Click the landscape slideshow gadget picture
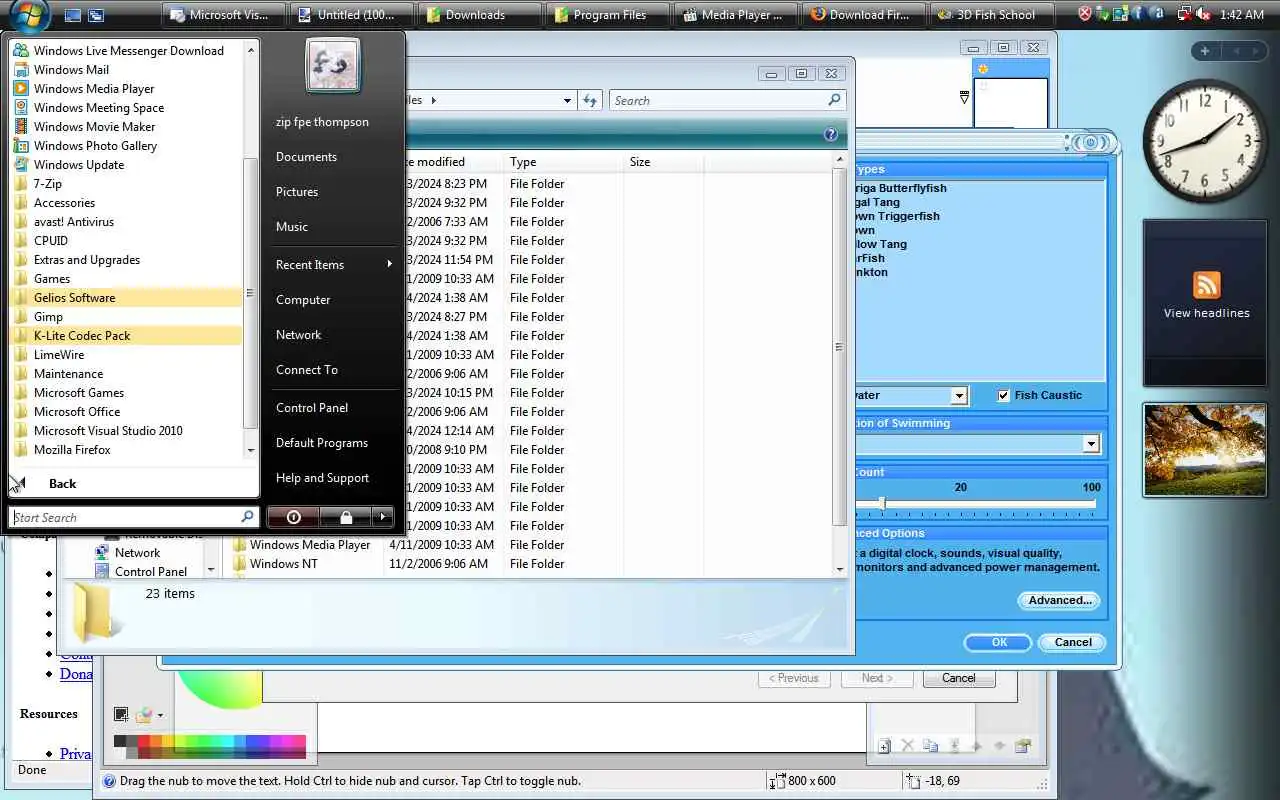Screen dimensions: 1280x800 point(1205,450)
